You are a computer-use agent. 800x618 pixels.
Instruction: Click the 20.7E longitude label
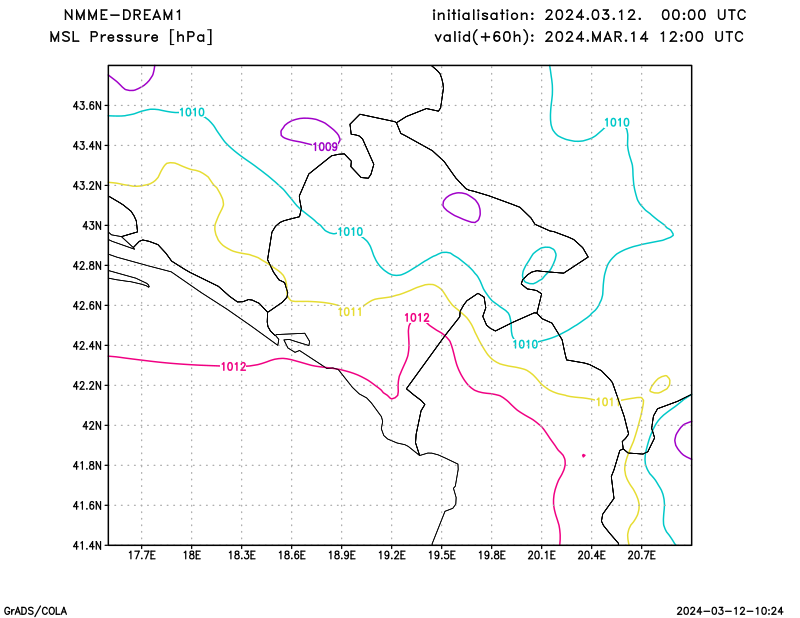tap(642, 555)
